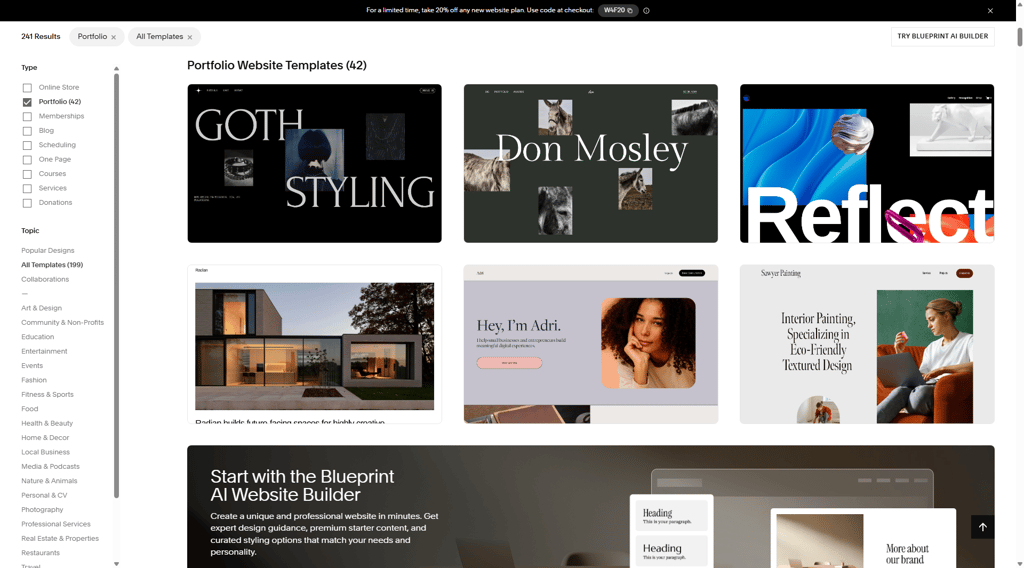The width and height of the screenshot is (1024, 568).
Task: Select Professional Services topic
Action: click(56, 524)
